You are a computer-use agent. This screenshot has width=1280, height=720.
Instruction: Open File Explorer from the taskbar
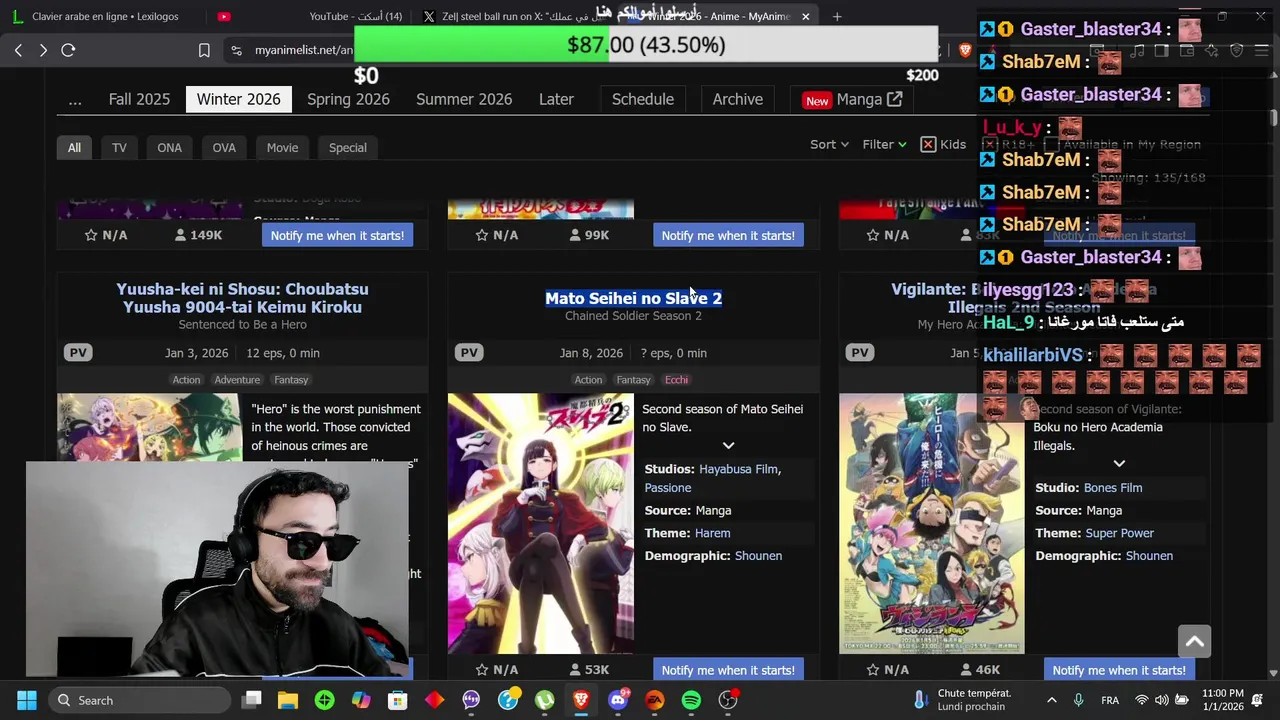288,700
